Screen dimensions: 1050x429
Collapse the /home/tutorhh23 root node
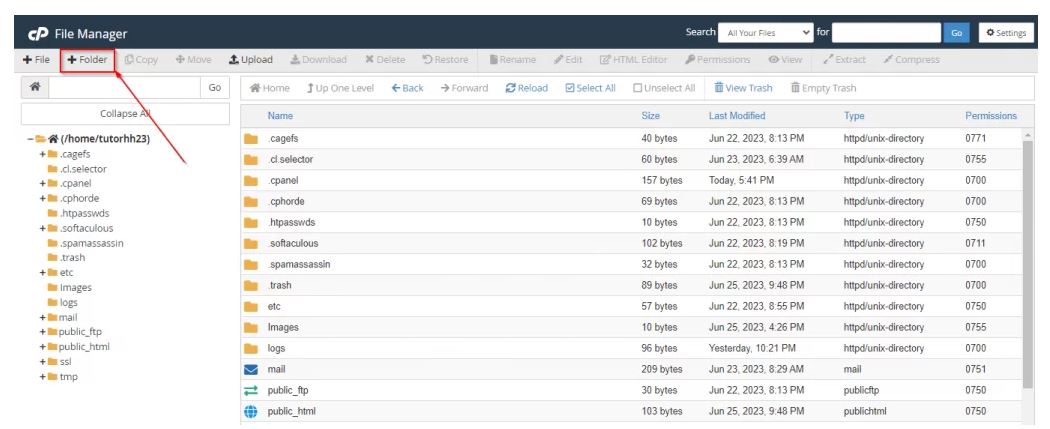pyautogui.click(x=30, y=139)
